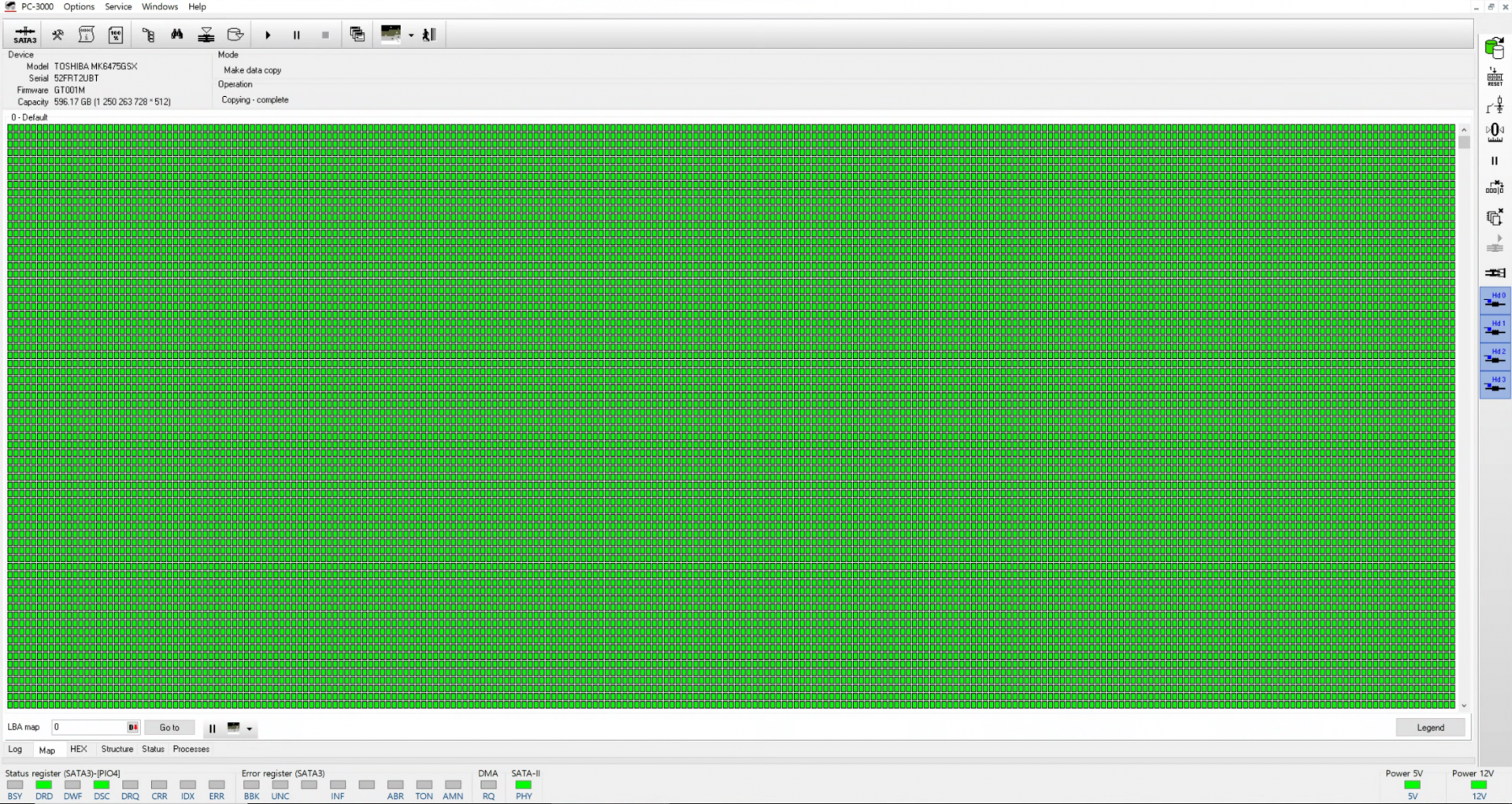Click the stacked pages with X icon
Screen dimensions: 1512x804
click(x=1495, y=217)
